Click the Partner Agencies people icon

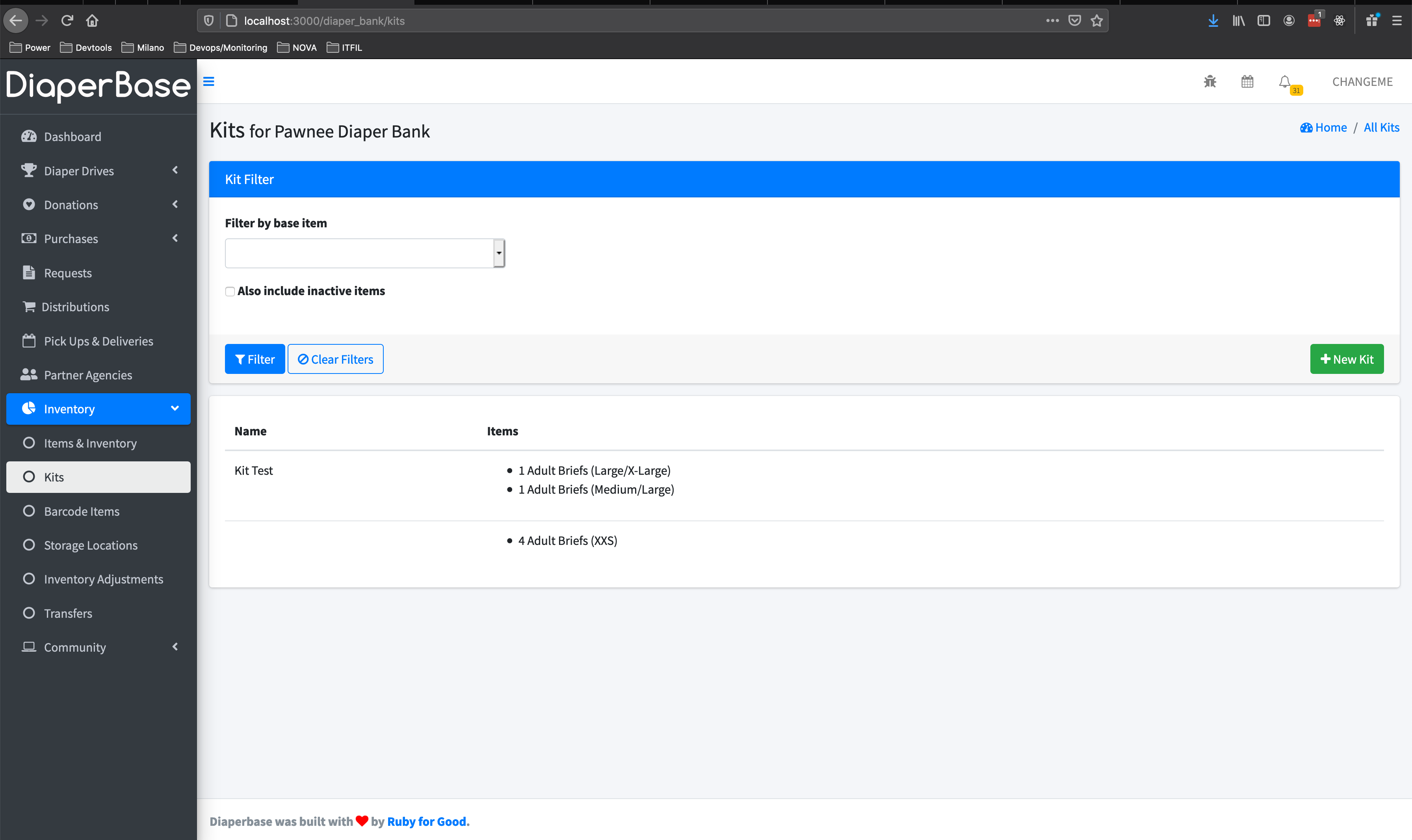tap(29, 375)
